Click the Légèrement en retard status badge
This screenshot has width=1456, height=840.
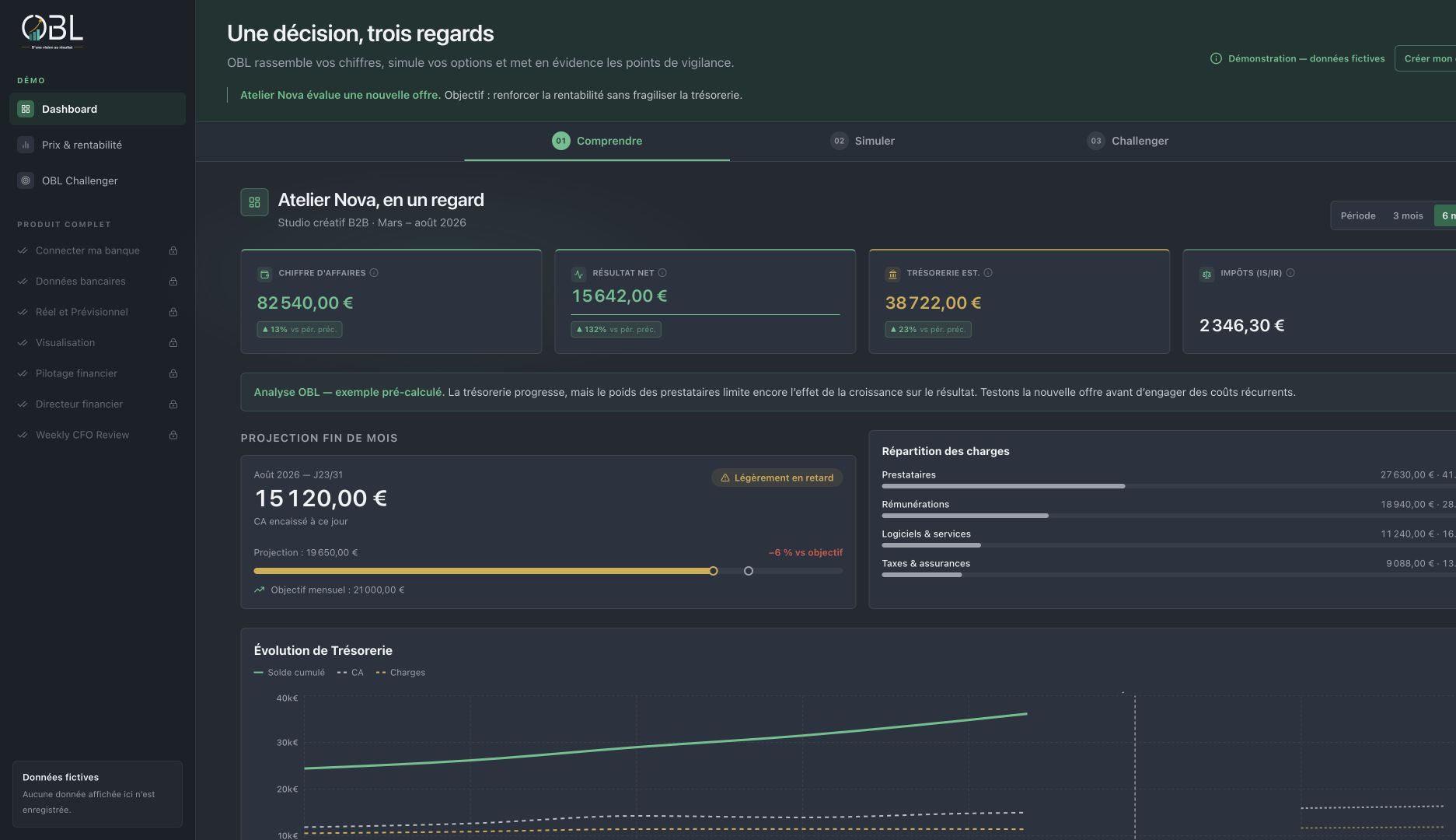click(777, 478)
